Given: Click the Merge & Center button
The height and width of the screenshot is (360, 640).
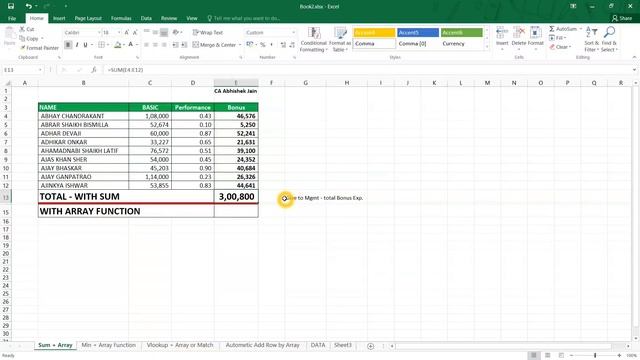Looking at the screenshot, I should pos(214,44).
